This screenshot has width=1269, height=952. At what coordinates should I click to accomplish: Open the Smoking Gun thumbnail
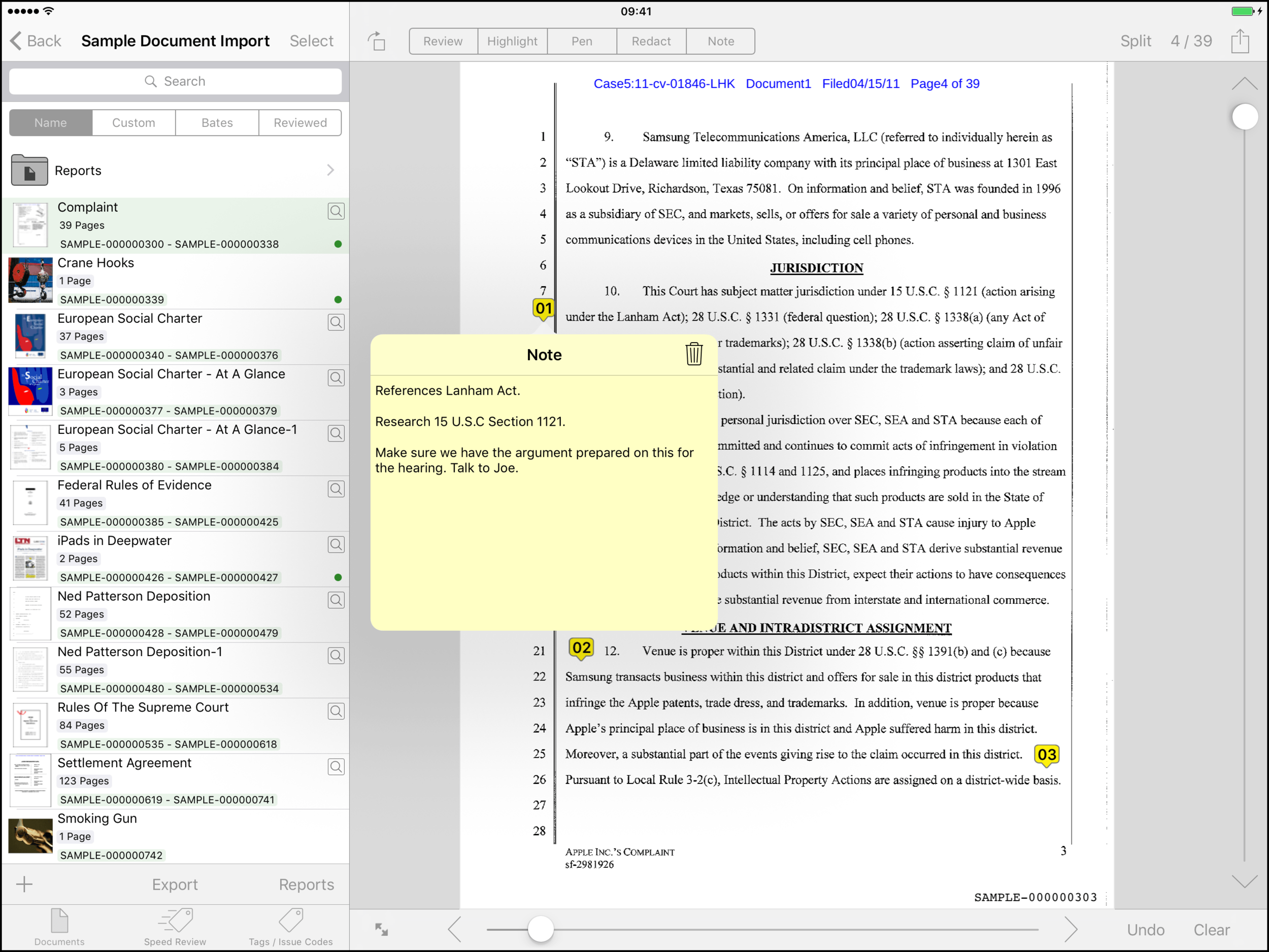tap(30, 836)
